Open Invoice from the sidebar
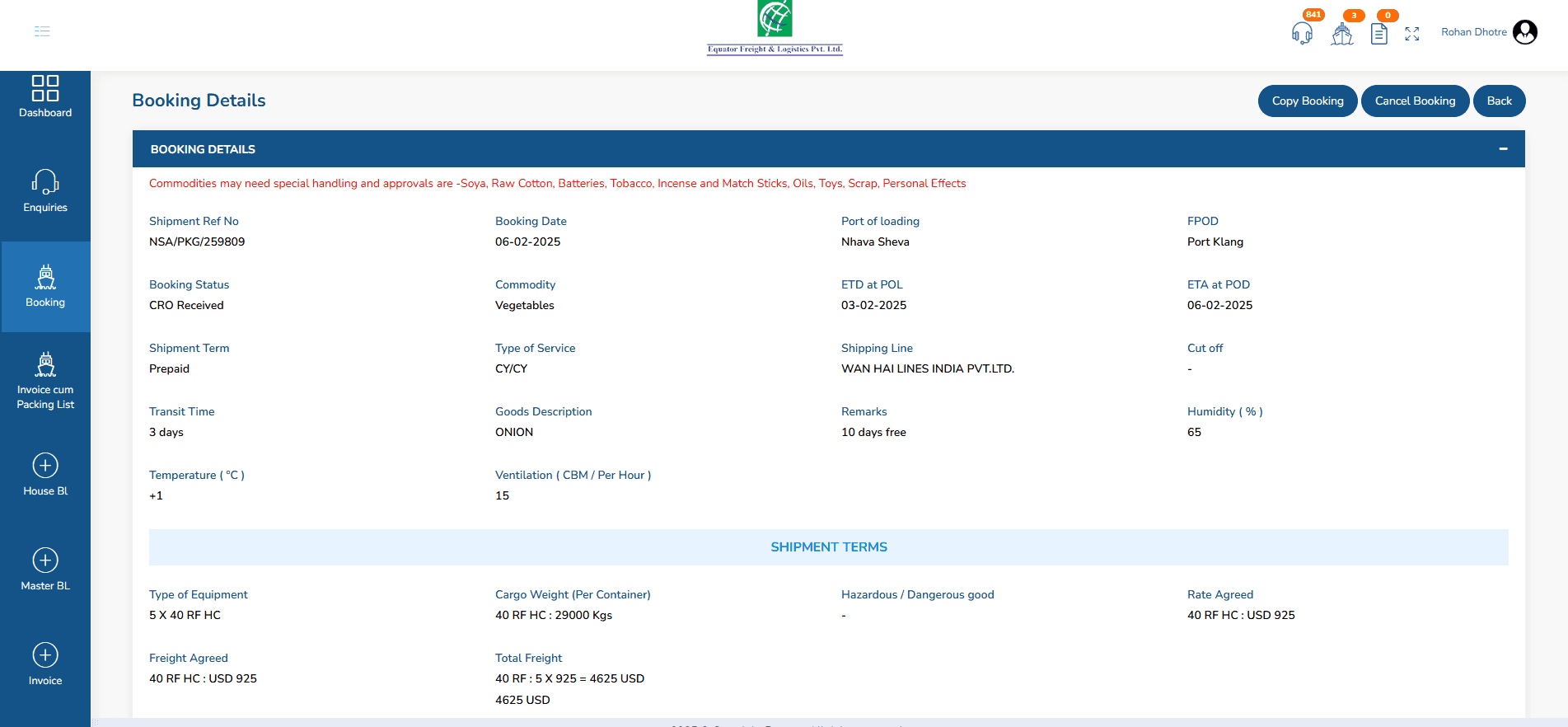 point(45,665)
